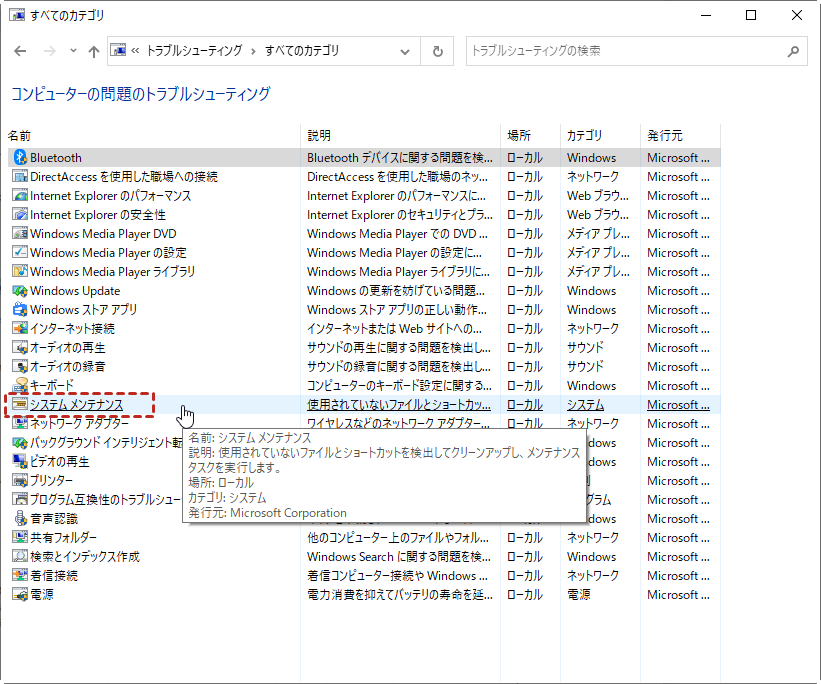Click the Windows Media Player DVD icon
The width and height of the screenshot is (821, 684).
coord(20,233)
